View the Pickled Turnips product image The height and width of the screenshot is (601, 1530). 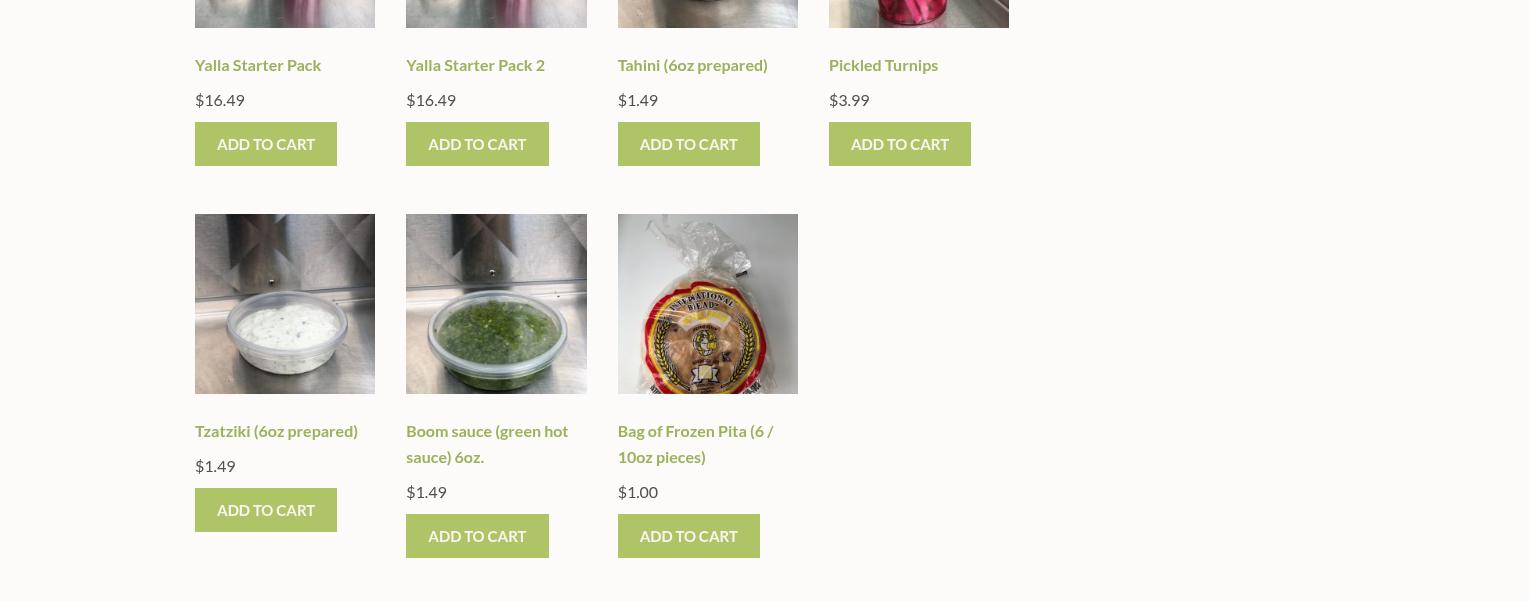coord(919,13)
